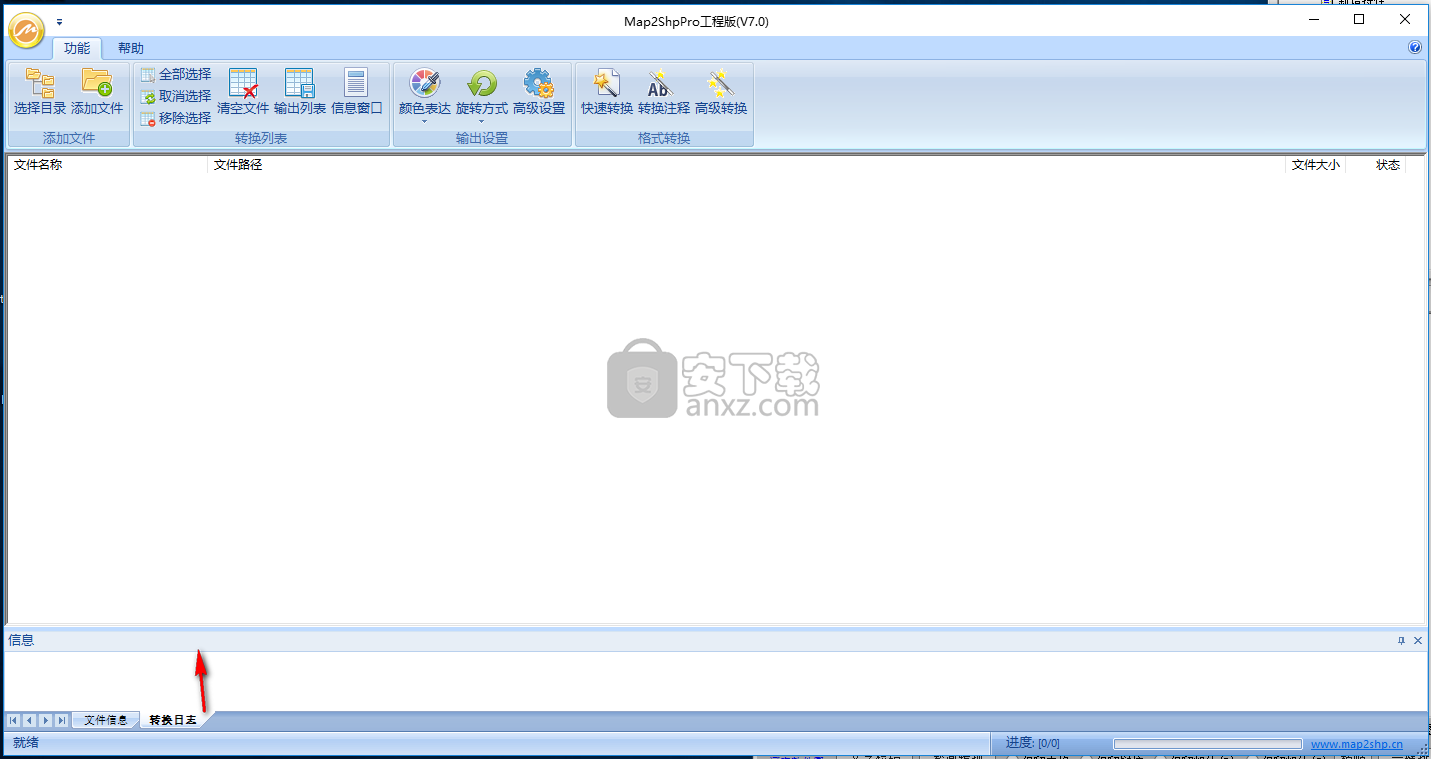Click the 添加文件 group label
This screenshot has height=759, width=1431.
point(69,138)
